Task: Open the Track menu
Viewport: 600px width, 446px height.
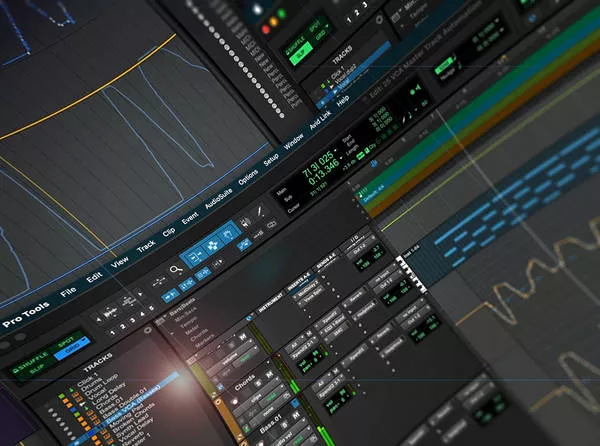Action: pos(146,246)
